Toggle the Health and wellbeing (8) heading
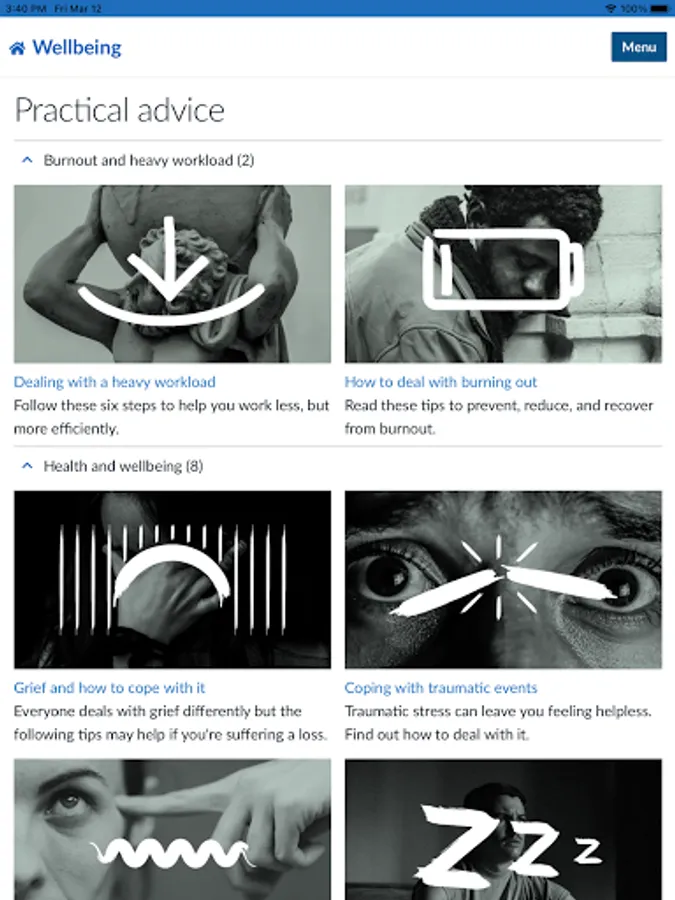This screenshot has width=675, height=900. [123, 466]
